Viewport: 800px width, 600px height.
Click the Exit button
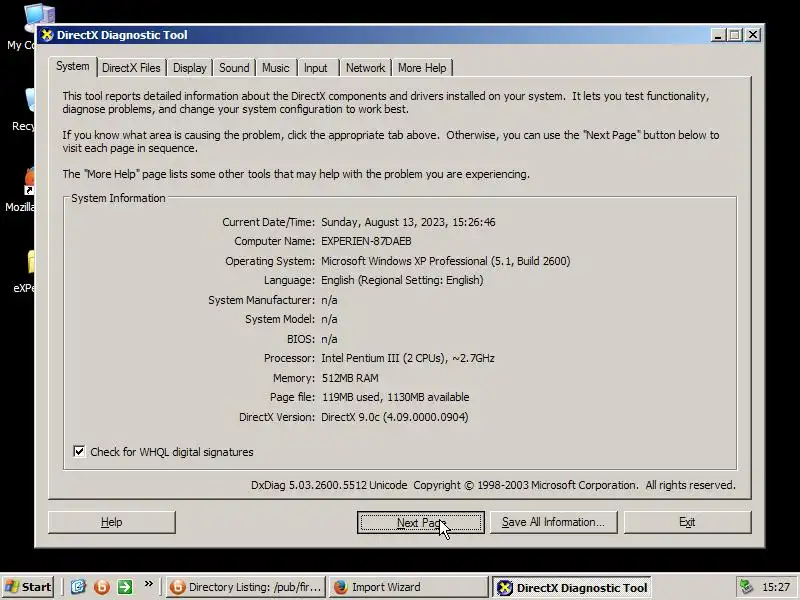click(687, 522)
